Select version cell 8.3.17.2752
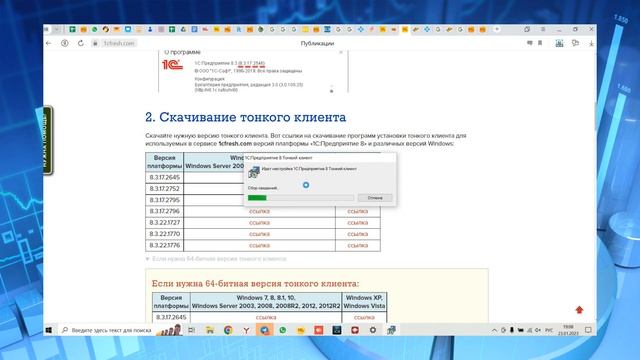Screen dimensions: 640x360 click(164, 189)
